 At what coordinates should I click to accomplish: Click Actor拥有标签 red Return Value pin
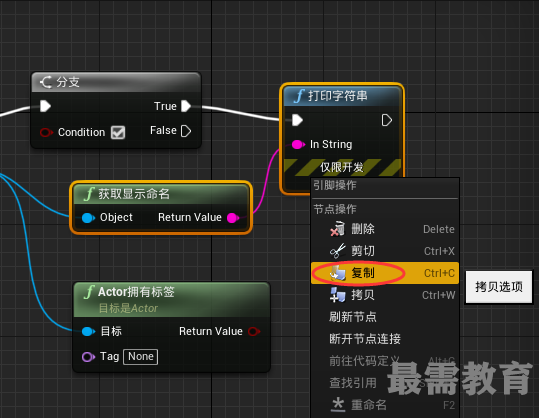click(254, 332)
